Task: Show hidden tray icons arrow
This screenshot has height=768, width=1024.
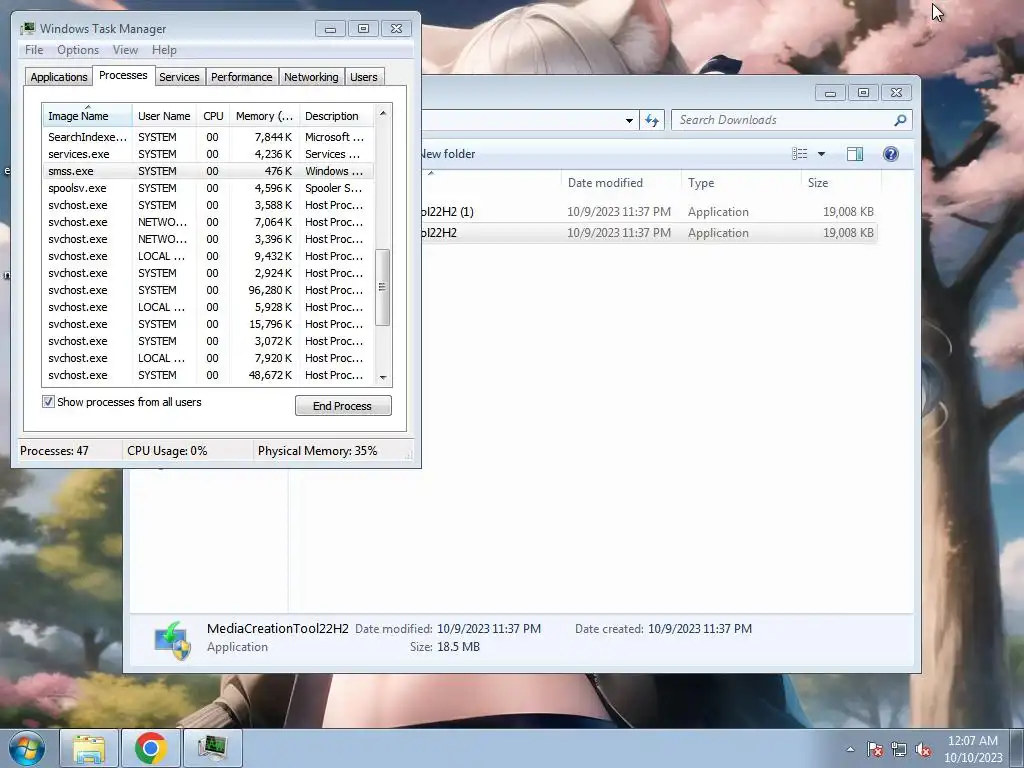Action: [x=850, y=749]
